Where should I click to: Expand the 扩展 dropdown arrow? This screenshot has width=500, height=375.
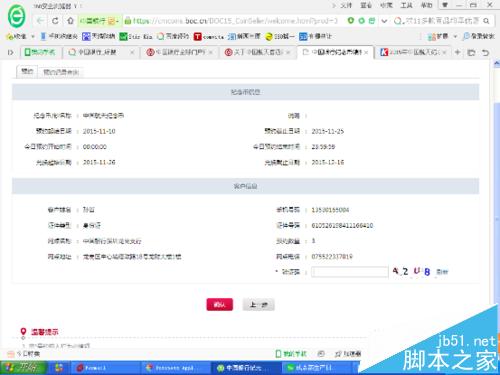455,36
